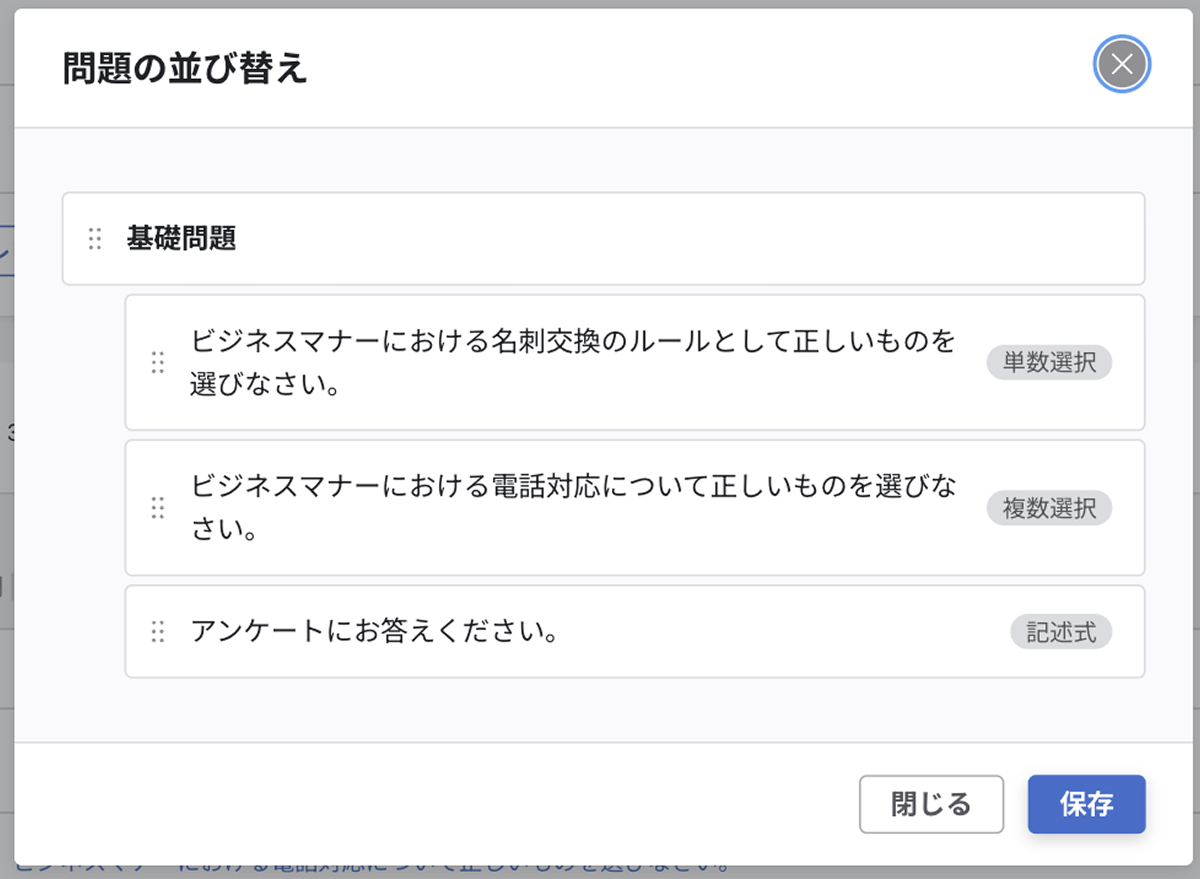1200x879 pixels.
Task: Click the 記述式 type badge
Action: click(x=1061, y=632)
